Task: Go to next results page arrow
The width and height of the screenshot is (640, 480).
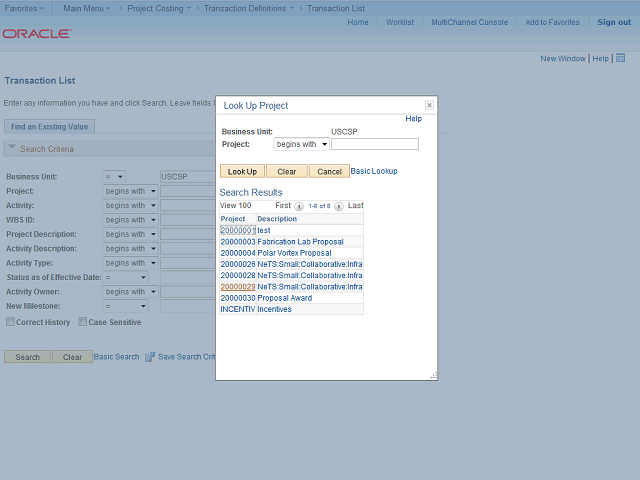Action: click(x=339, y=206)
